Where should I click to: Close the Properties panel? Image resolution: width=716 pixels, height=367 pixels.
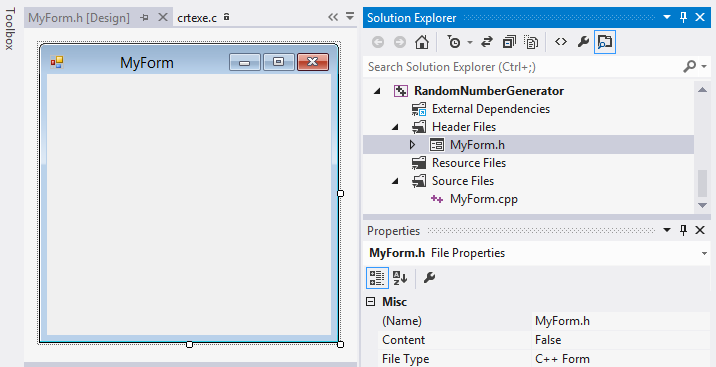(700, 230)
